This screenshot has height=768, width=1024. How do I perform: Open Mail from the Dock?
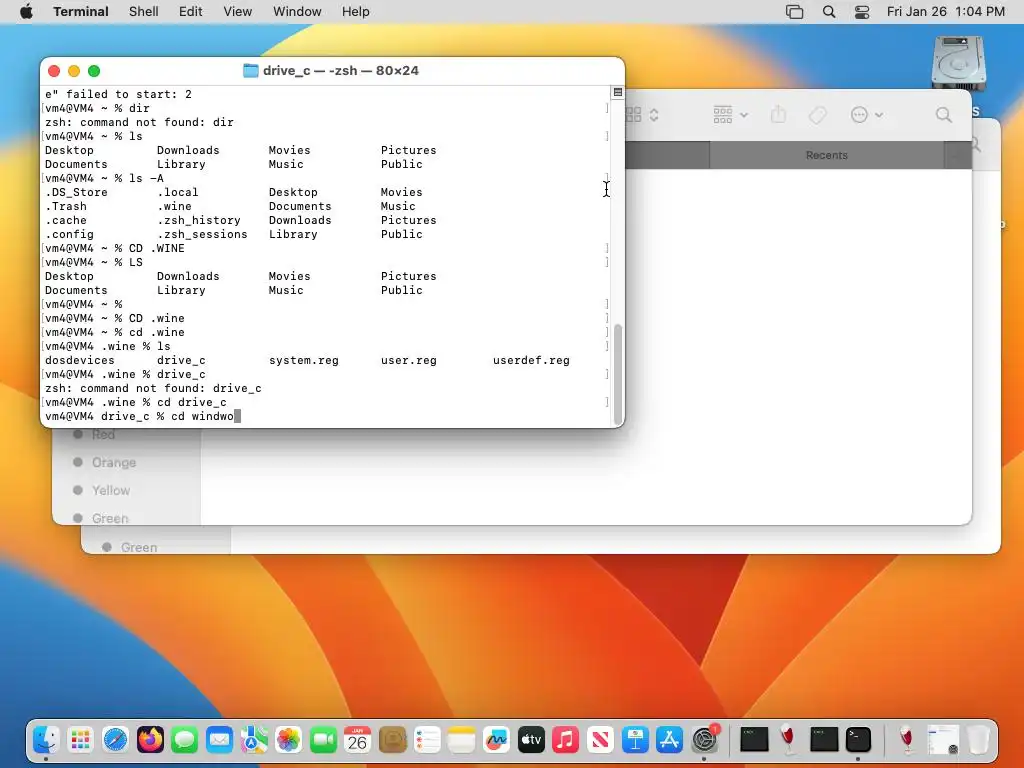tap(219, 740)
